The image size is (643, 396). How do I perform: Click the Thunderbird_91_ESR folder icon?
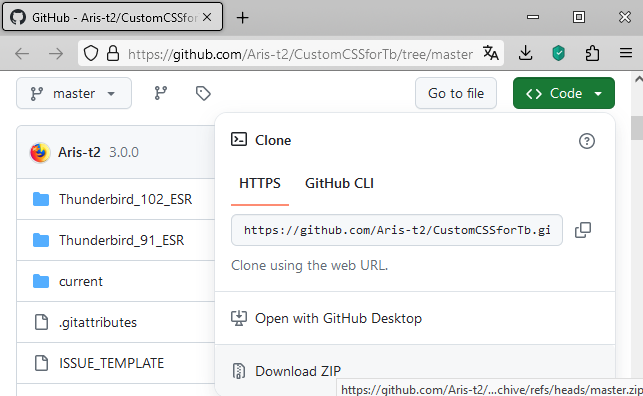coord(41,240)
